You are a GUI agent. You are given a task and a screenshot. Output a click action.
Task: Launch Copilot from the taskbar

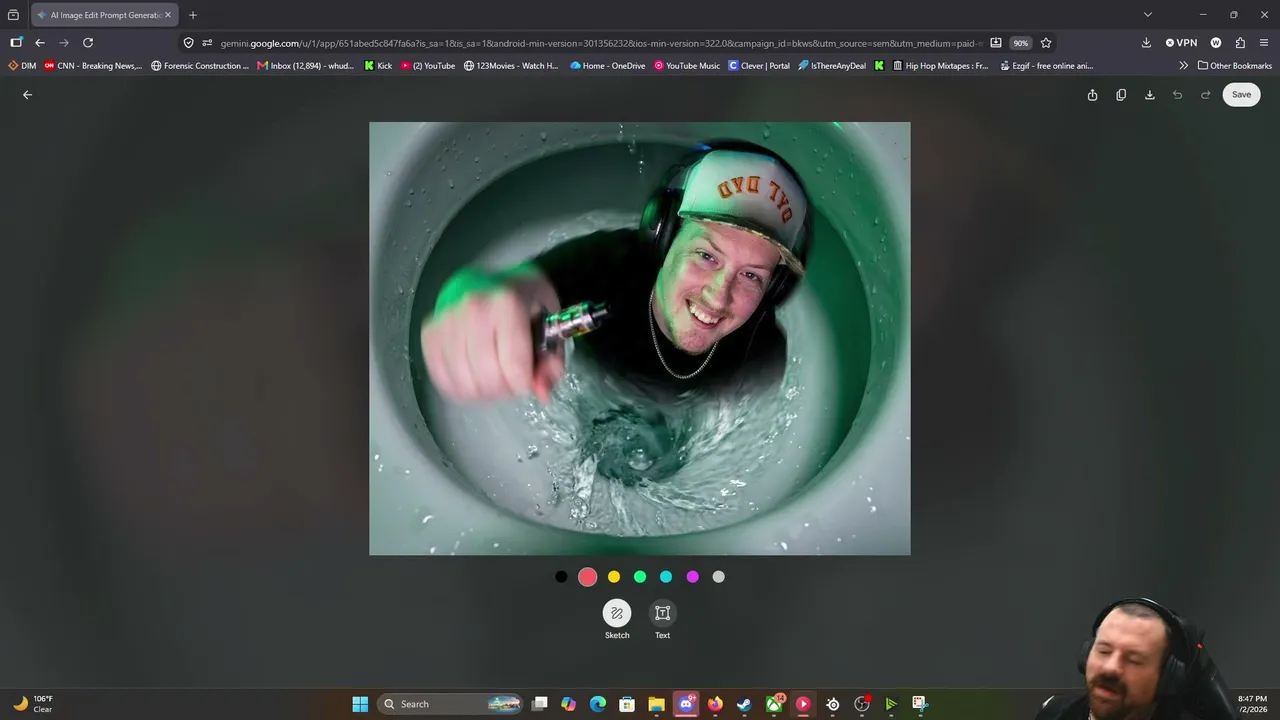coord(569,704)
